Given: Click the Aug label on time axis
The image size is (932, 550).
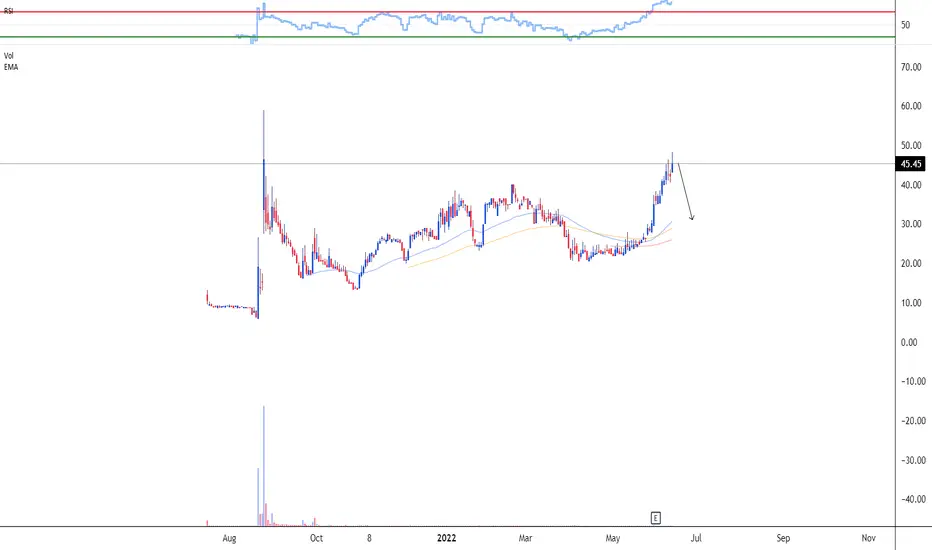Looking at the screenshot, I should (229, 538).
